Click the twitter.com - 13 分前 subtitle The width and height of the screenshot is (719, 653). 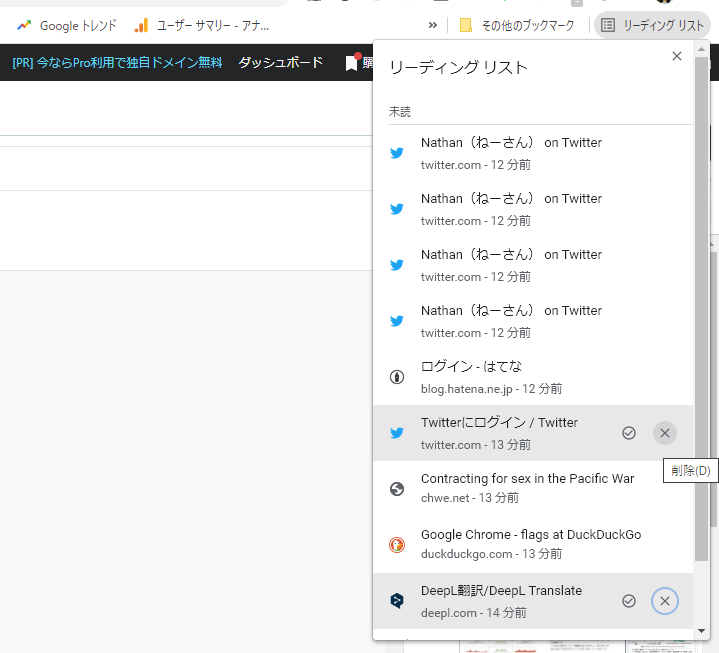[476, 445]
